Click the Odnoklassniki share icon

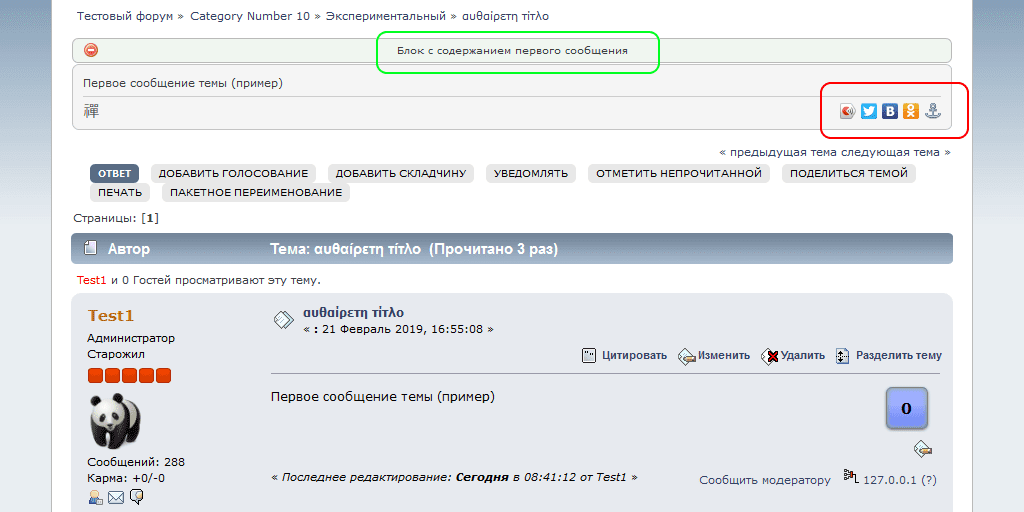pos(910,111)
